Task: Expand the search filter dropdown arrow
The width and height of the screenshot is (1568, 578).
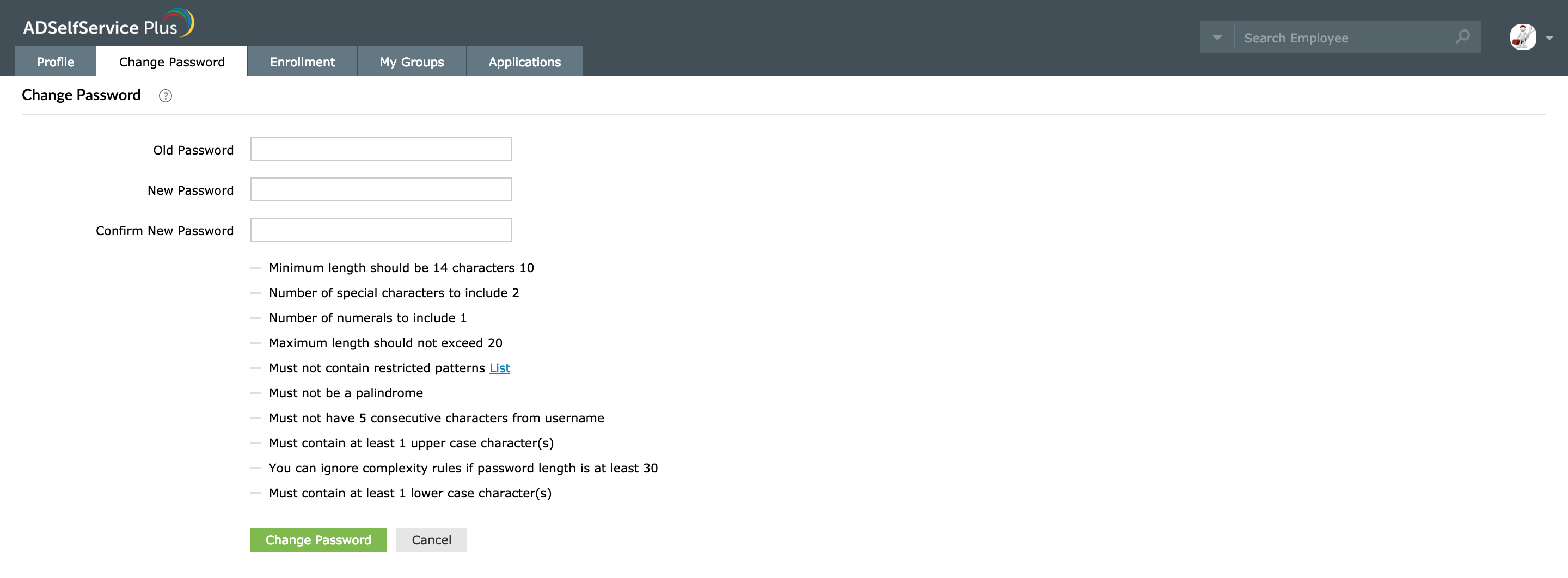Action: click(x=1217, y=37)
